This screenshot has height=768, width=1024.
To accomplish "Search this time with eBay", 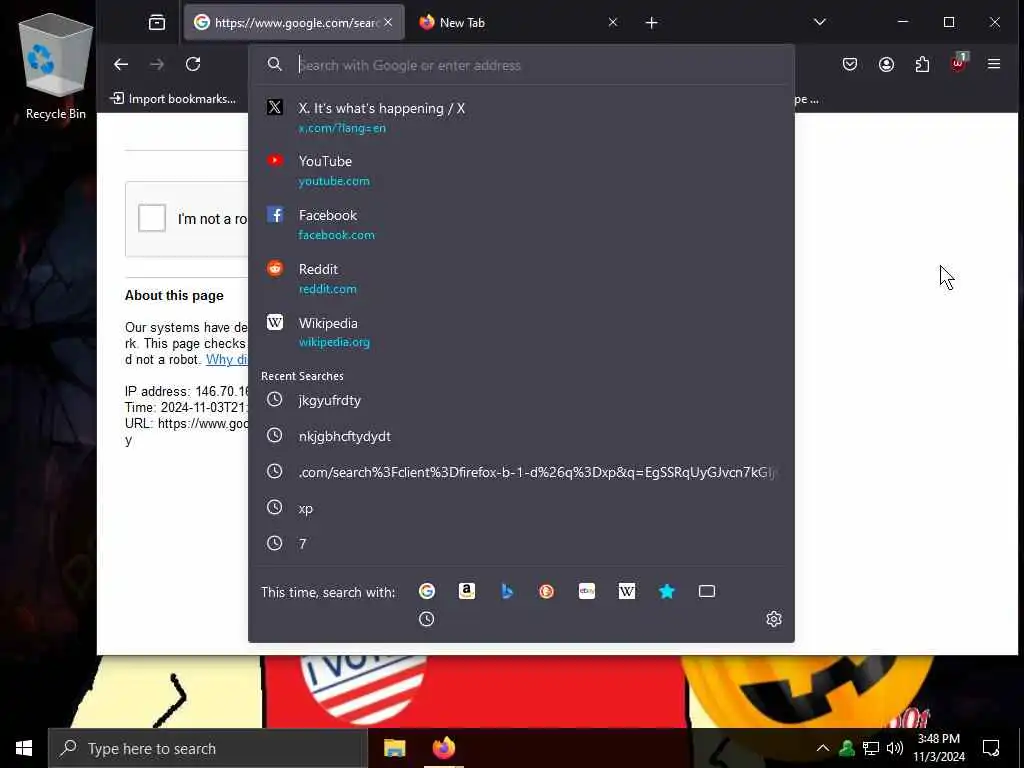I will click(586, 591).
